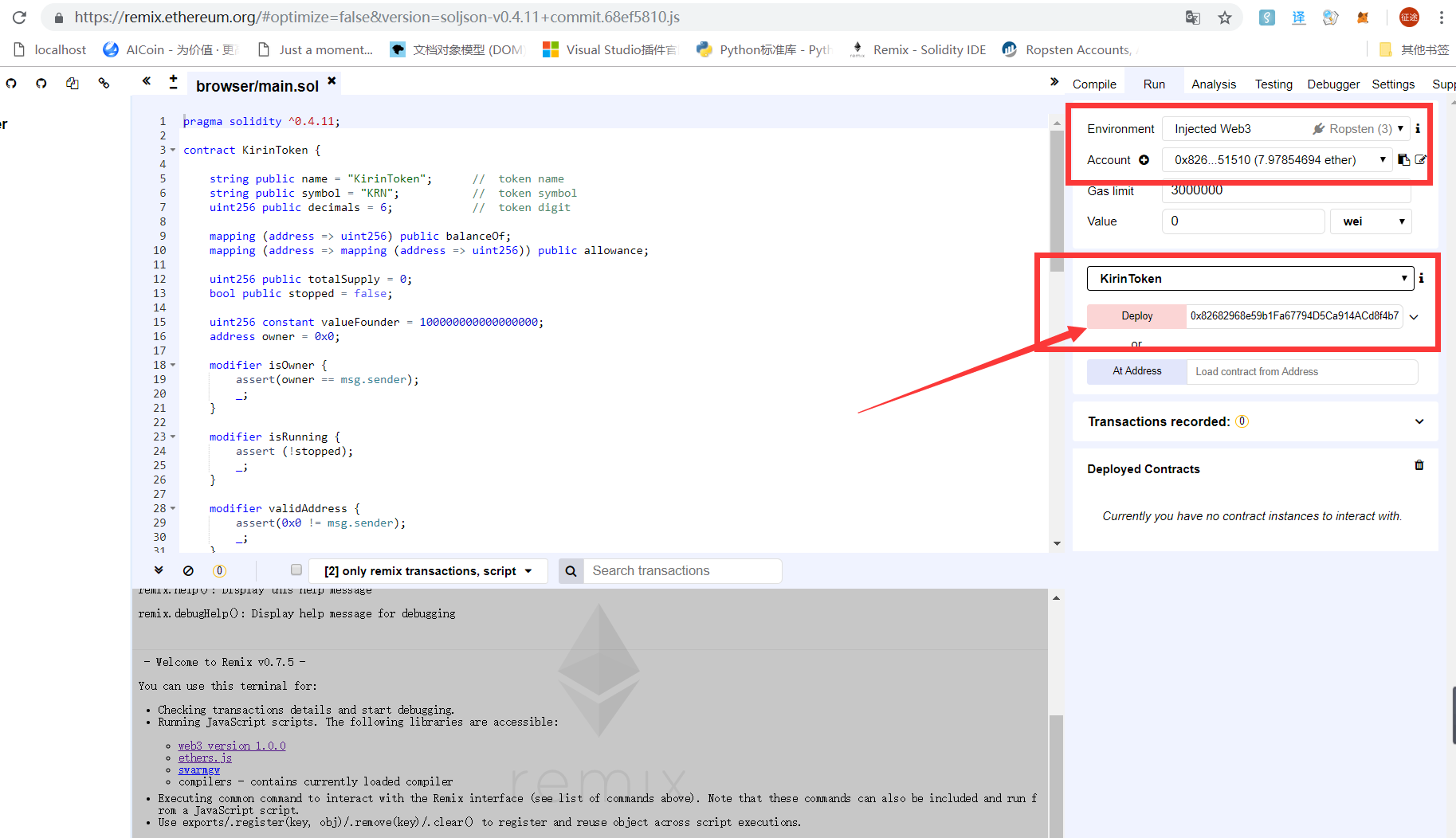Fold the isOwner modifier at line 18
This screenshot has height=838, width=1456.
coord(173,365)
